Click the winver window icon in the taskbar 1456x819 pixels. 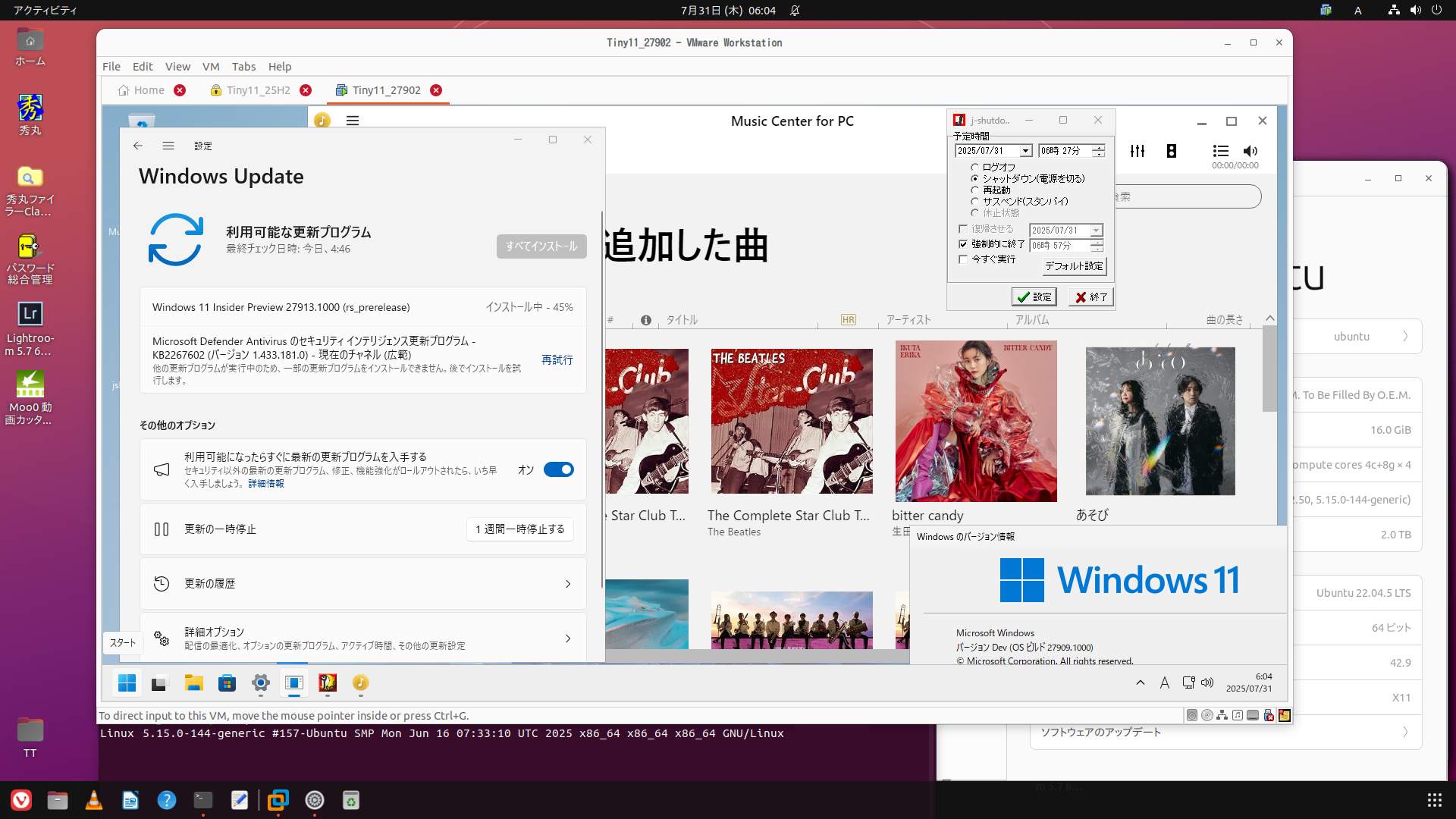point(294,683)
